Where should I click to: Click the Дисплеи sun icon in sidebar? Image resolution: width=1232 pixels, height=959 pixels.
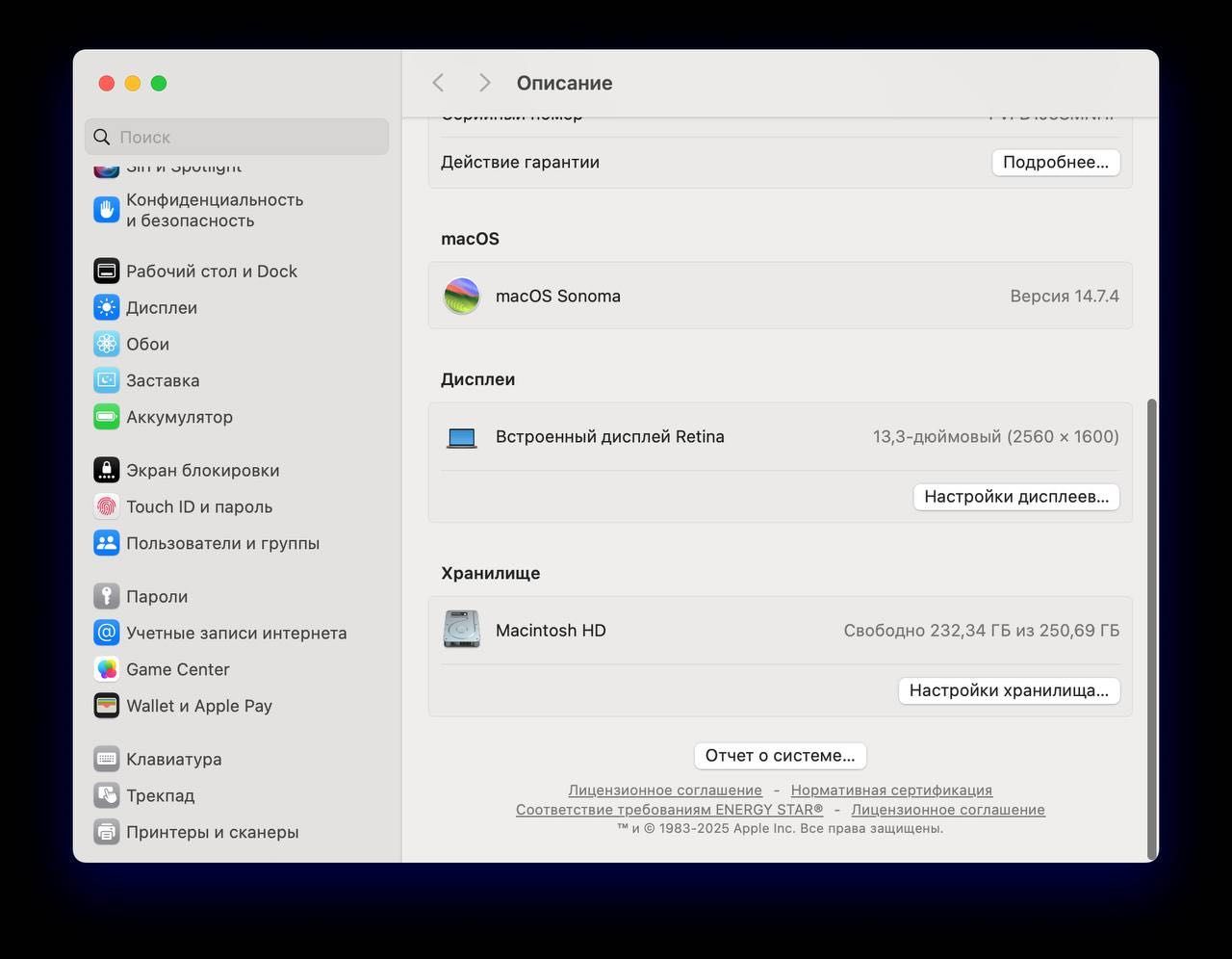[107, 307]
